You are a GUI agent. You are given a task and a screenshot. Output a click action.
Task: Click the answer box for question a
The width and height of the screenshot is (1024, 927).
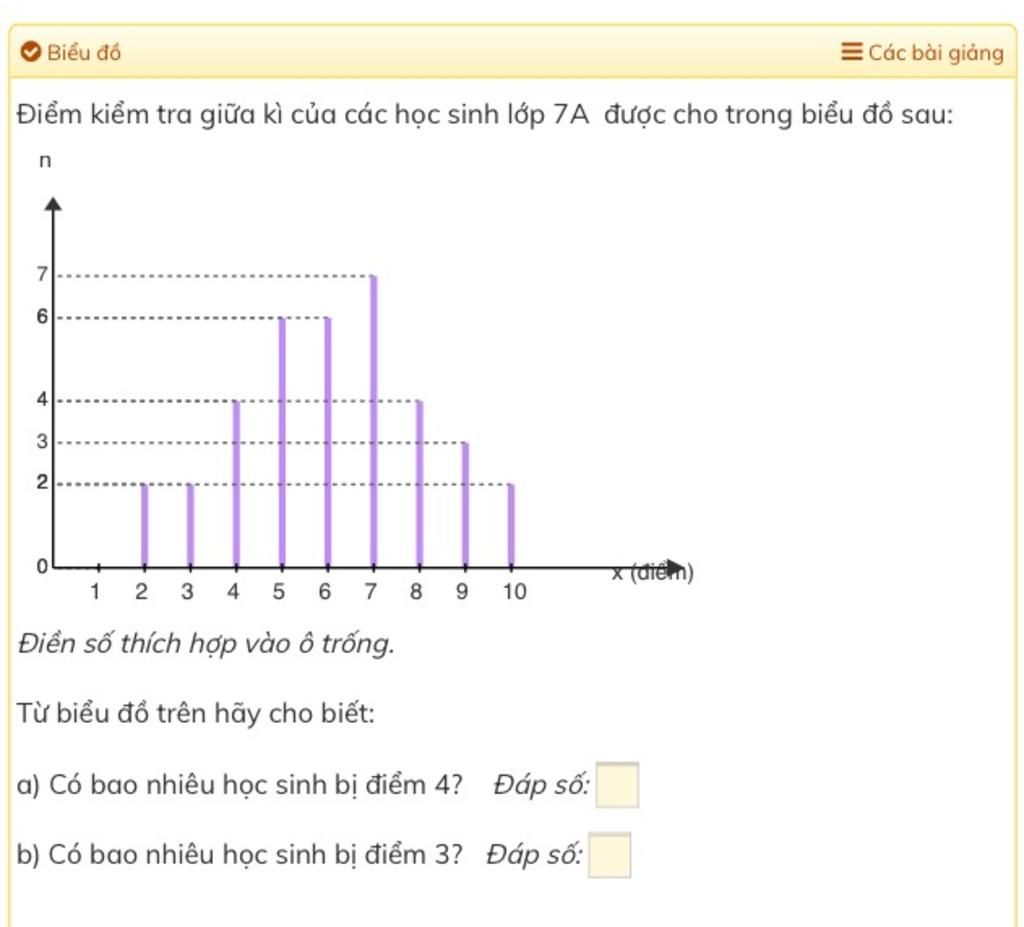(x=617, y=785)
